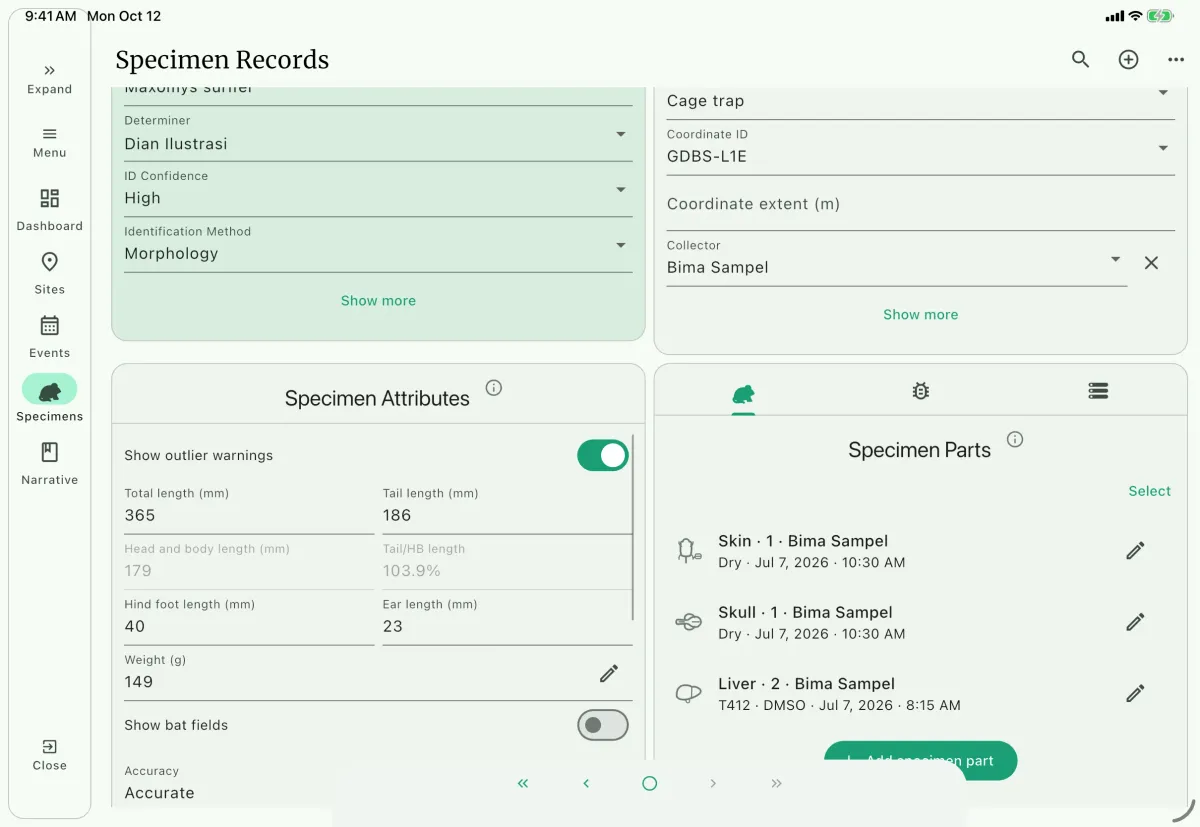
Task: Open ID Confidence dropdown
Action: click(378, 190)
